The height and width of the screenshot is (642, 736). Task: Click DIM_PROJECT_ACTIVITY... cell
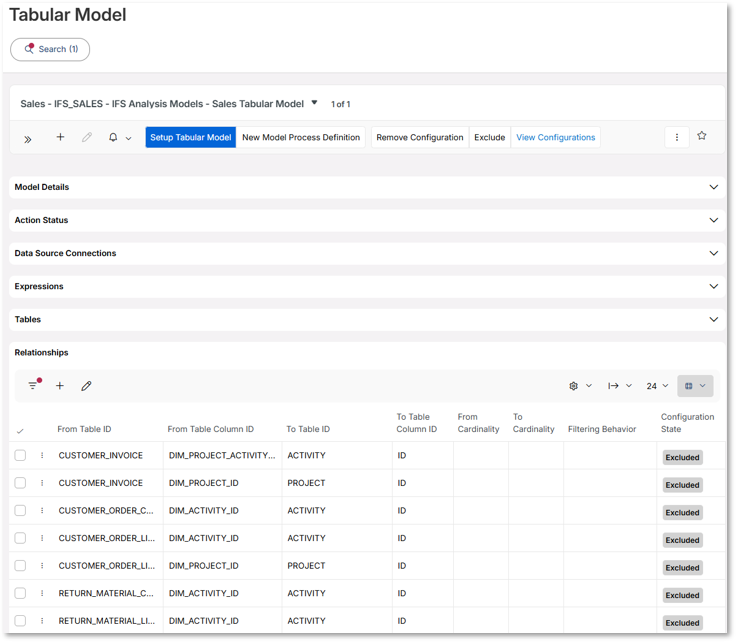(x=222, y=455)
